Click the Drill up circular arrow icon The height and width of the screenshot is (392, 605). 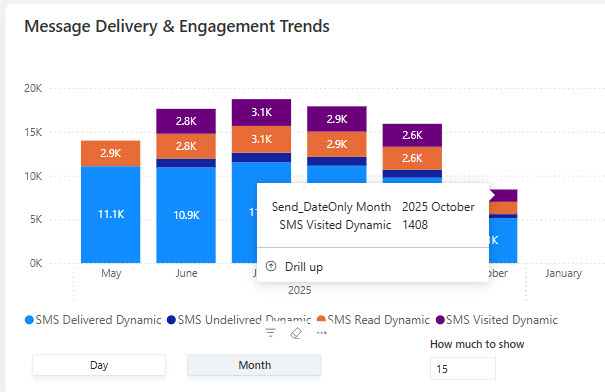pyautogui.click(x=271, y=266)
